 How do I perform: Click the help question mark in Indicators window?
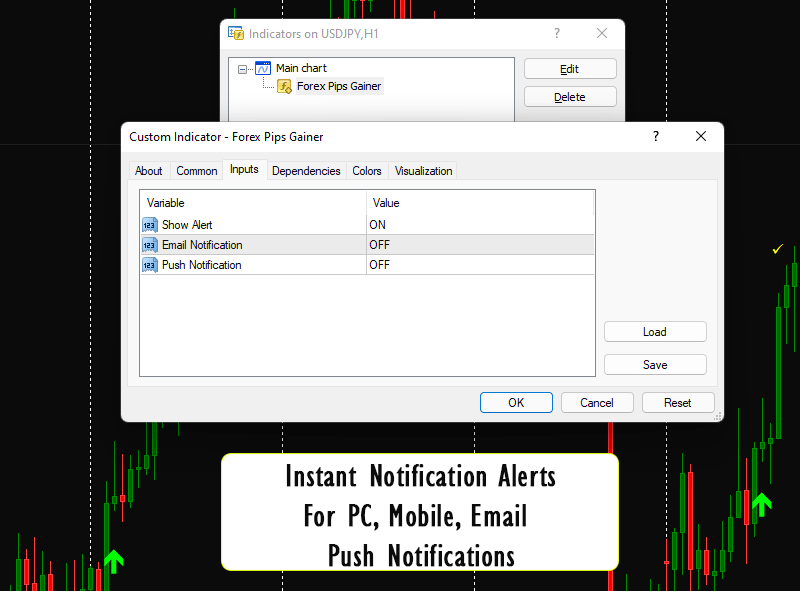click(557, 33)
